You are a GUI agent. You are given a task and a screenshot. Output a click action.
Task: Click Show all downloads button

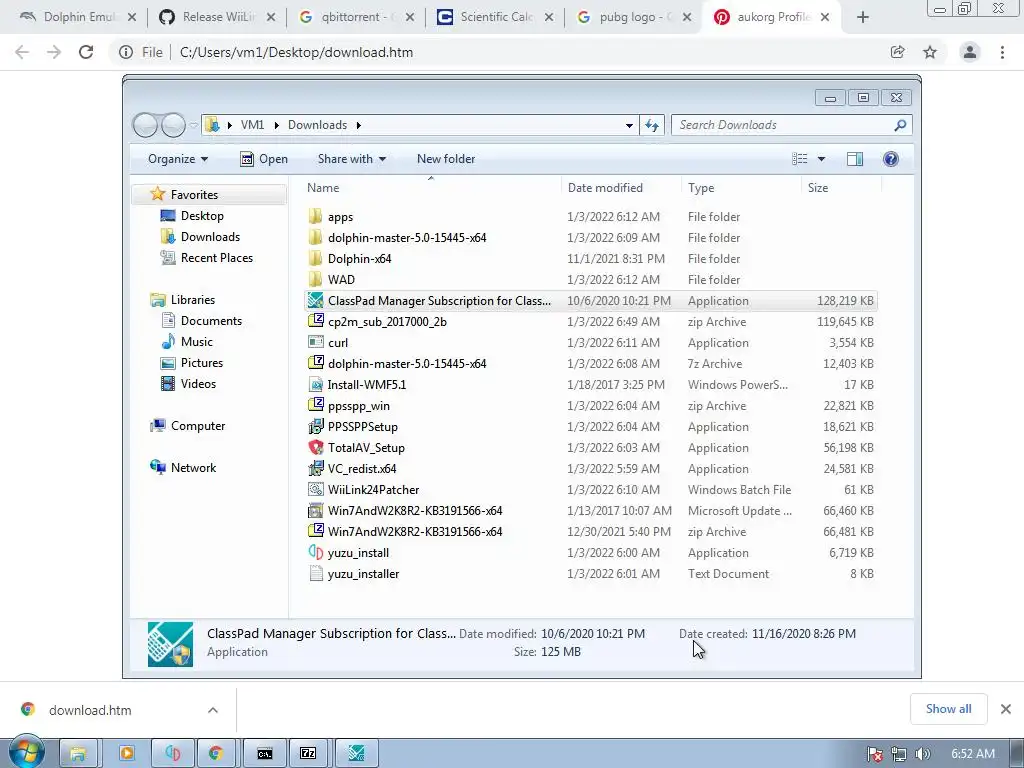tap(948, 709)
